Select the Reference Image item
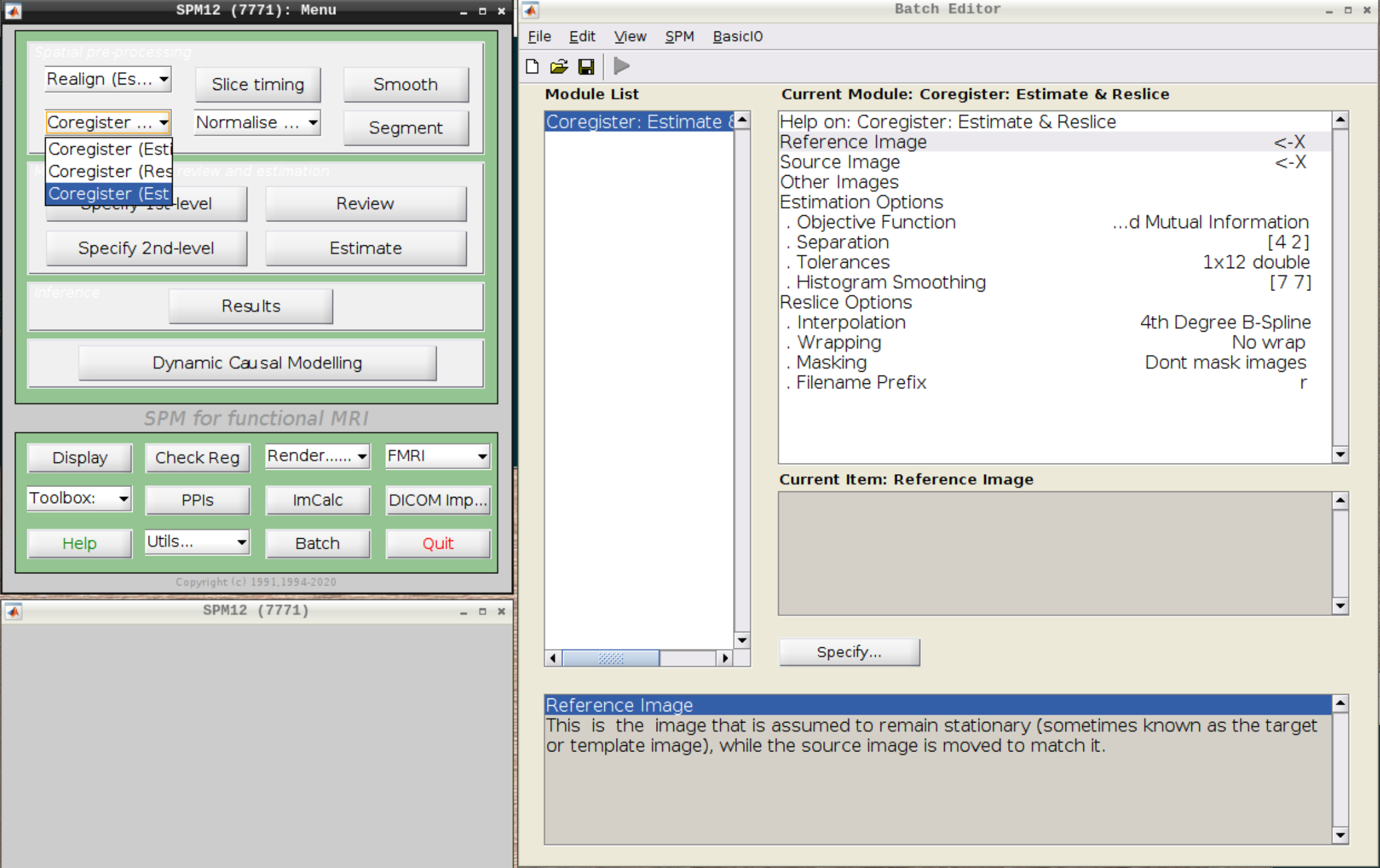The width and height of the screenshot is (1380, 868). pos(1054,142)
